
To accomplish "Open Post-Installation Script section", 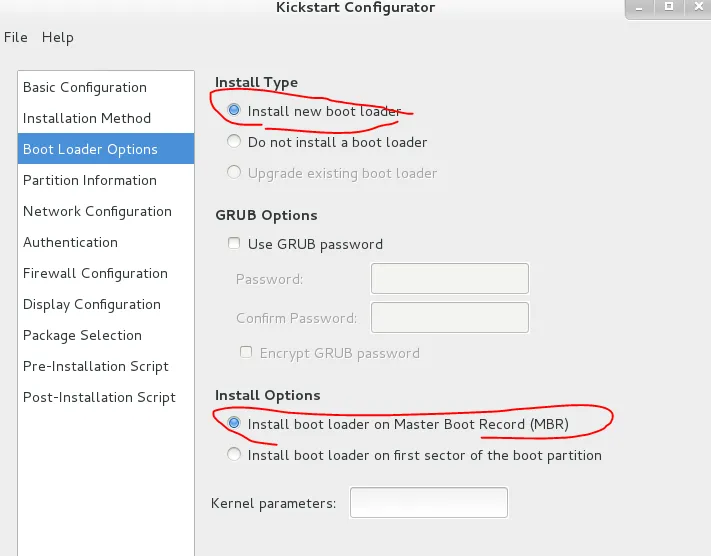I will [99, 397].
